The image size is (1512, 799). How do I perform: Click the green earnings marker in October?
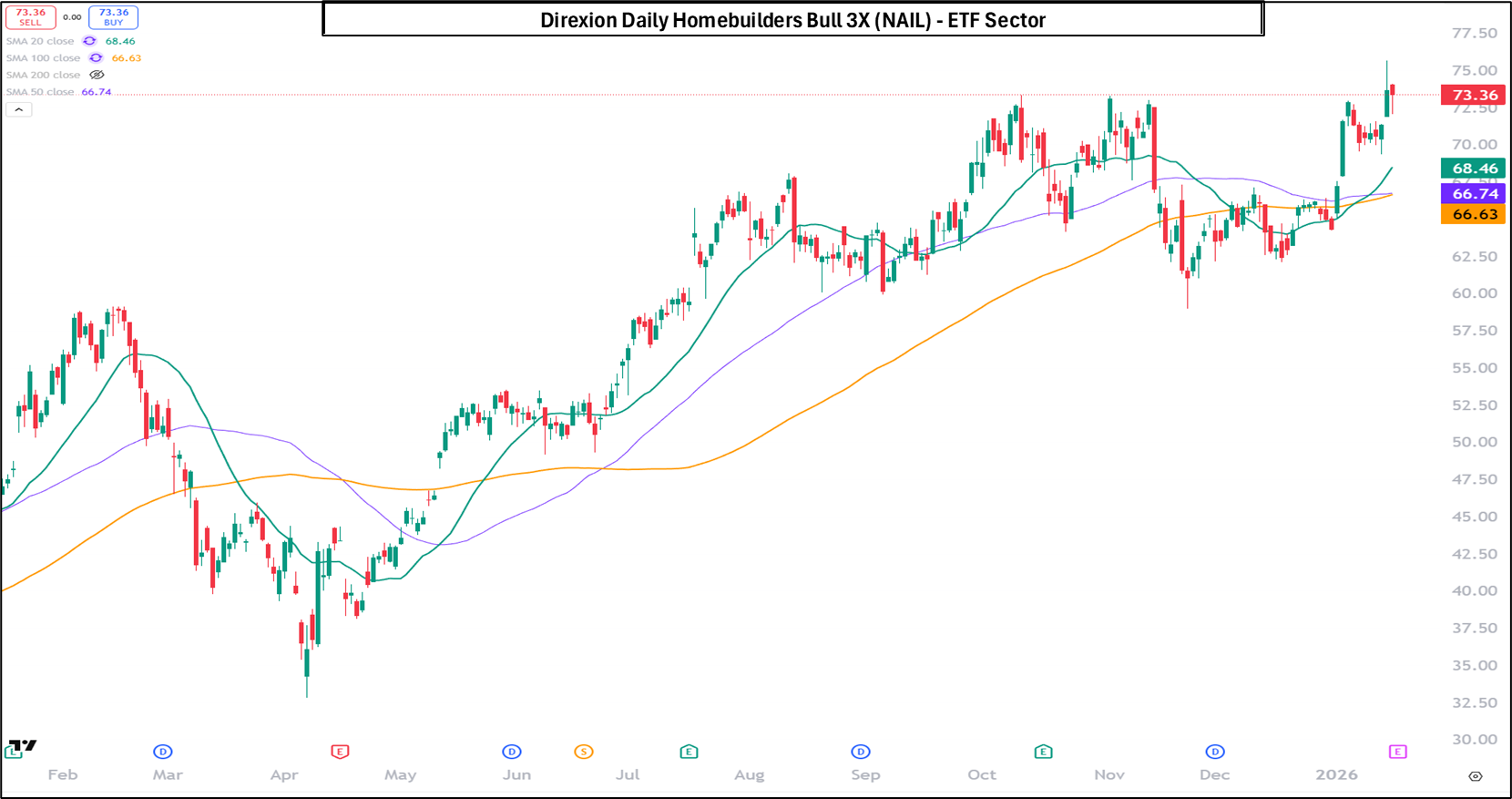(1043, 752)
